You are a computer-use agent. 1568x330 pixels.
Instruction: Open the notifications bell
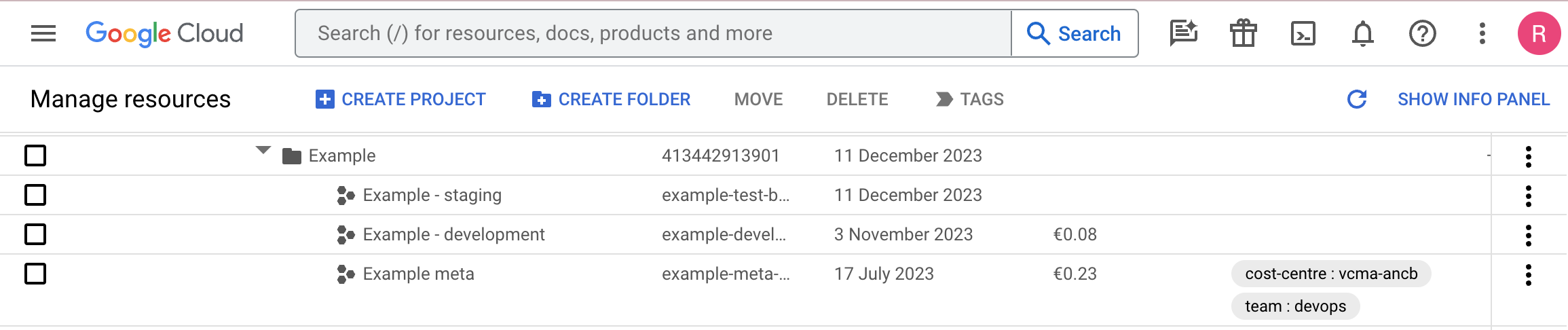[x=1362, y=33]
